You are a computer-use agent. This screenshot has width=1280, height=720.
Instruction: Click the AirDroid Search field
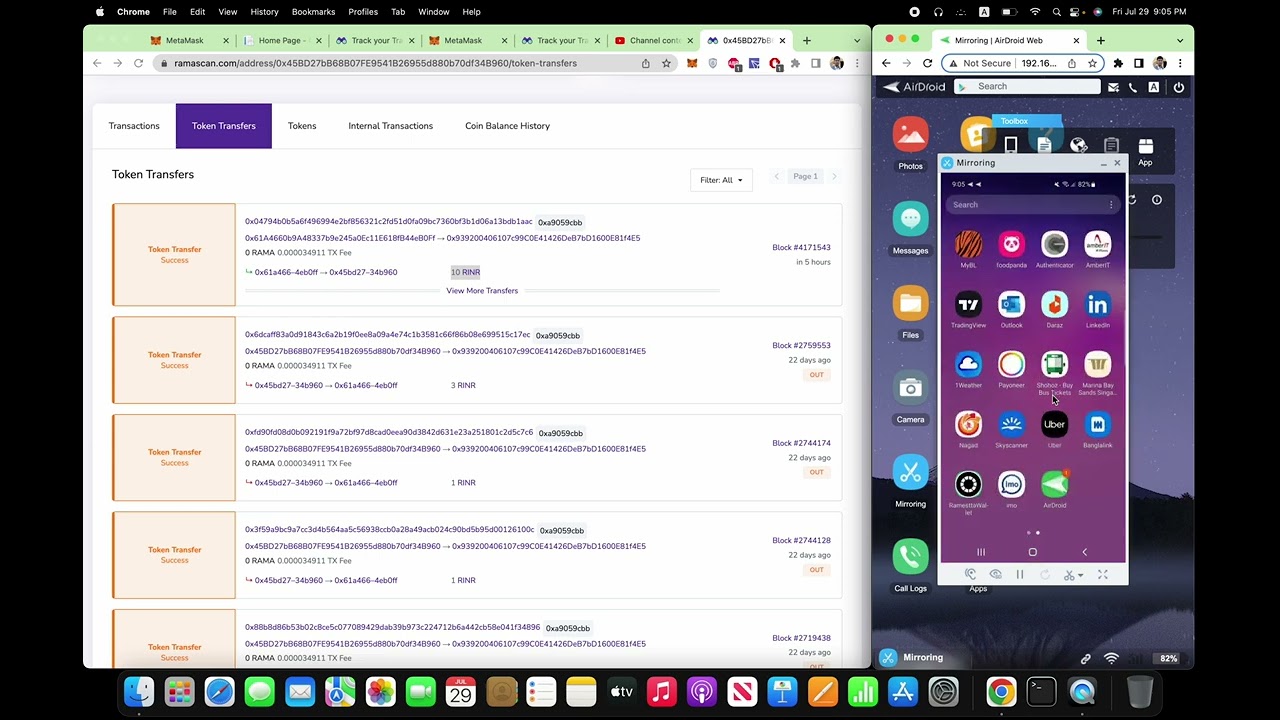1027,87
